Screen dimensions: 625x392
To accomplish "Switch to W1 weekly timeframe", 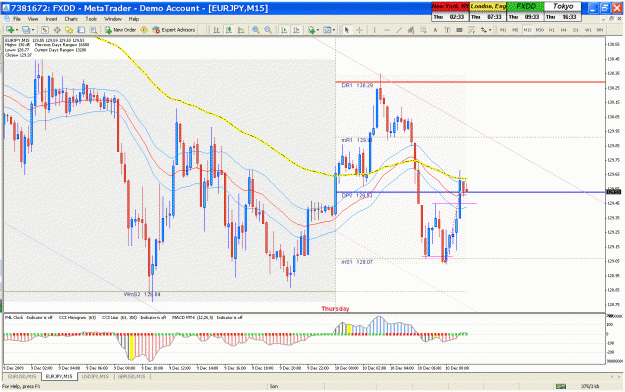I will coord(588,30).
